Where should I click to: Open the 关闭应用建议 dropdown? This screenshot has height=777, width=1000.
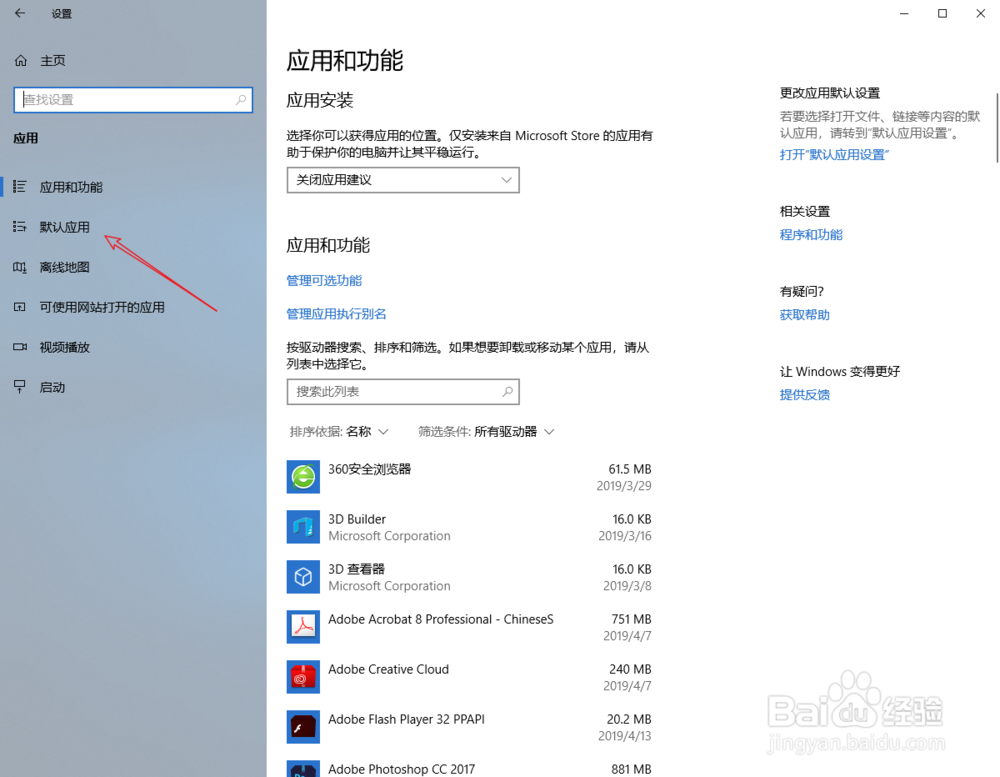[x=403, y=180]
